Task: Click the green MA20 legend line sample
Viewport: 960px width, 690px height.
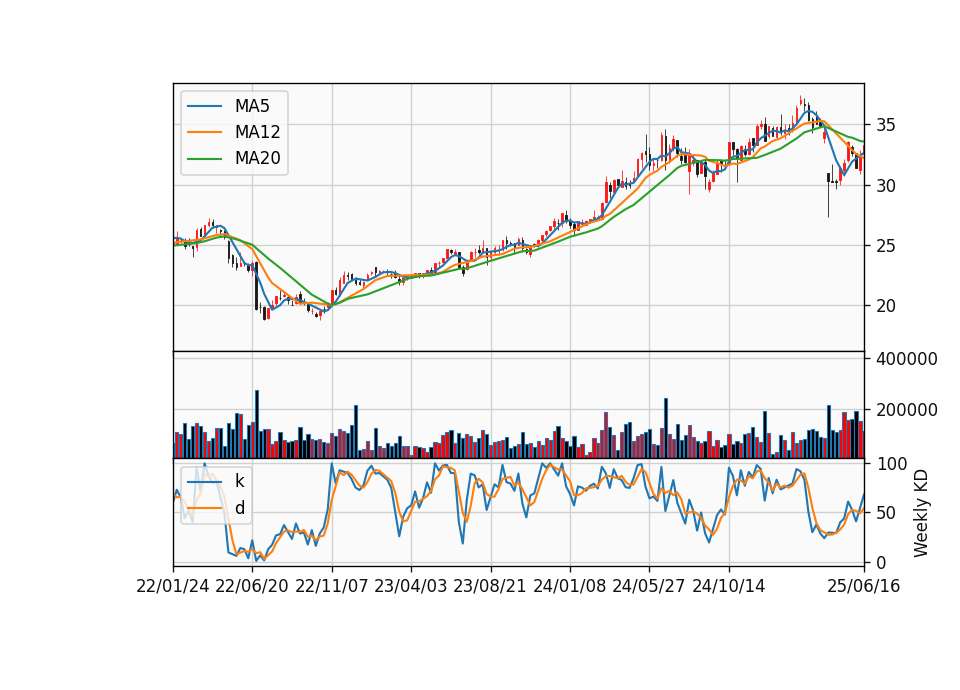Action: click(x=204, y=159)
